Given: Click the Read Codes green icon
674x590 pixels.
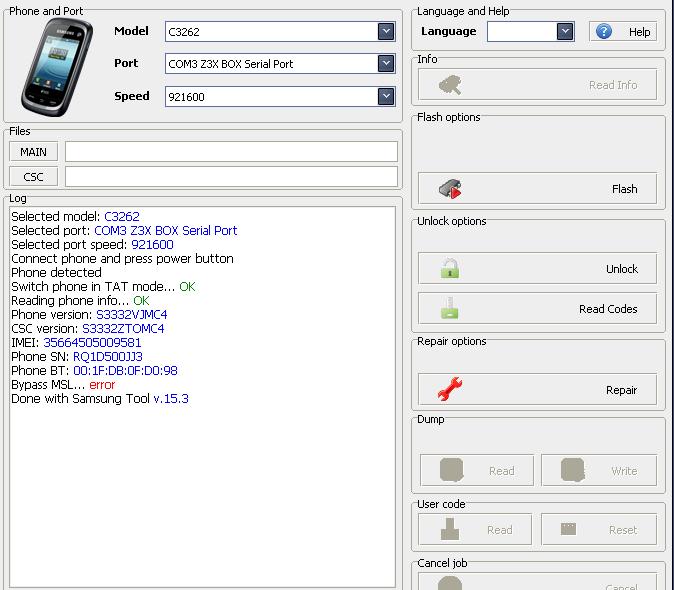Looking at the screenshot, I should pyautogui.click(x=450, y=308).
